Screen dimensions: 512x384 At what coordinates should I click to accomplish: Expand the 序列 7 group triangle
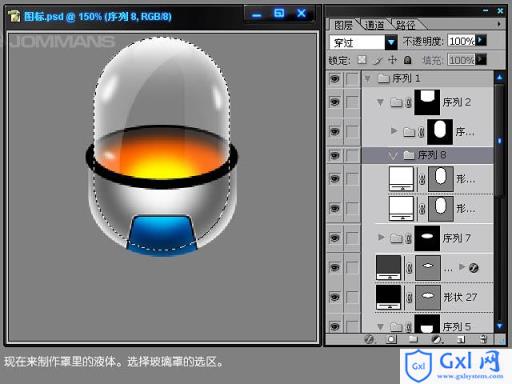click(381, 237)
